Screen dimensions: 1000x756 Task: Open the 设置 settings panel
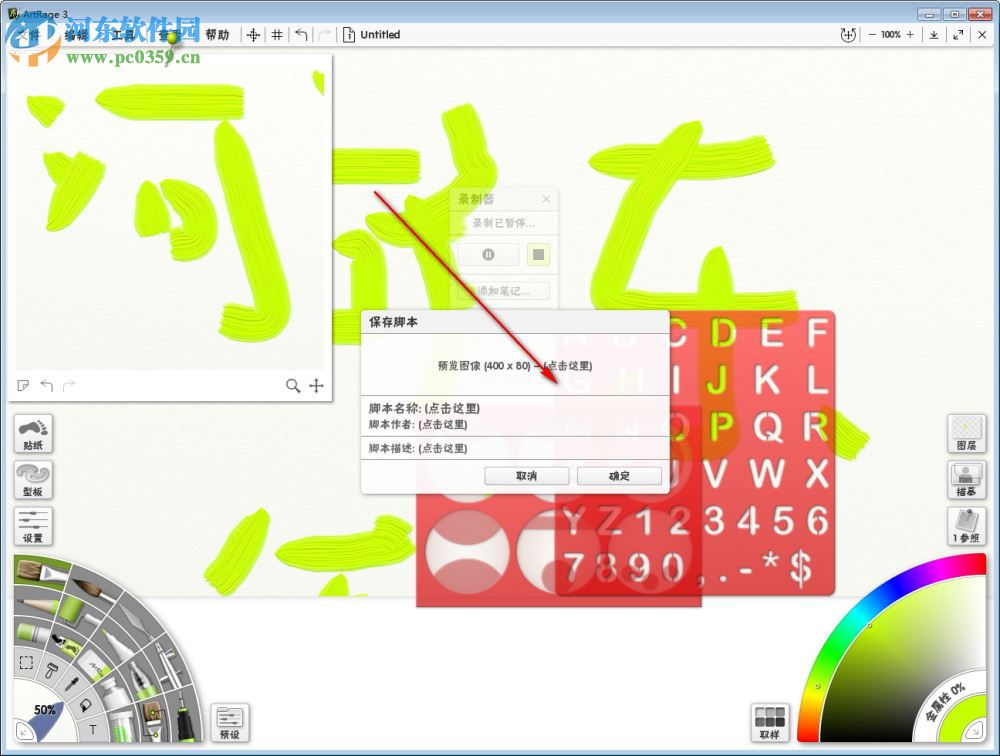coord(33,526)
